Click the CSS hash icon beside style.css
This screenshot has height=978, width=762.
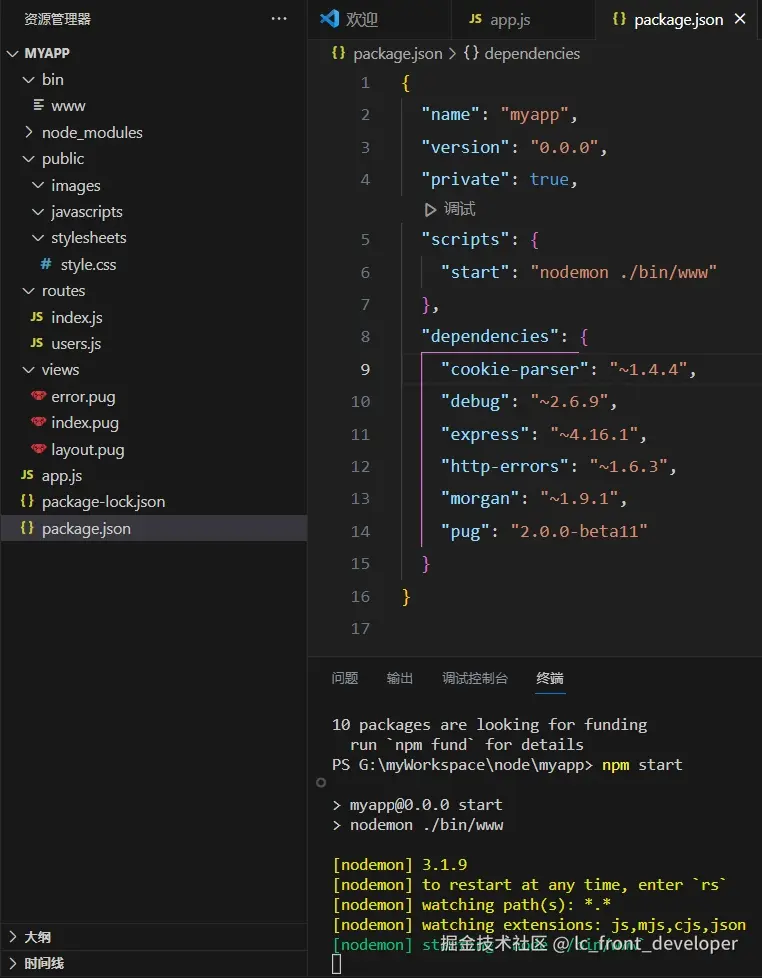[x=46, y=264]
